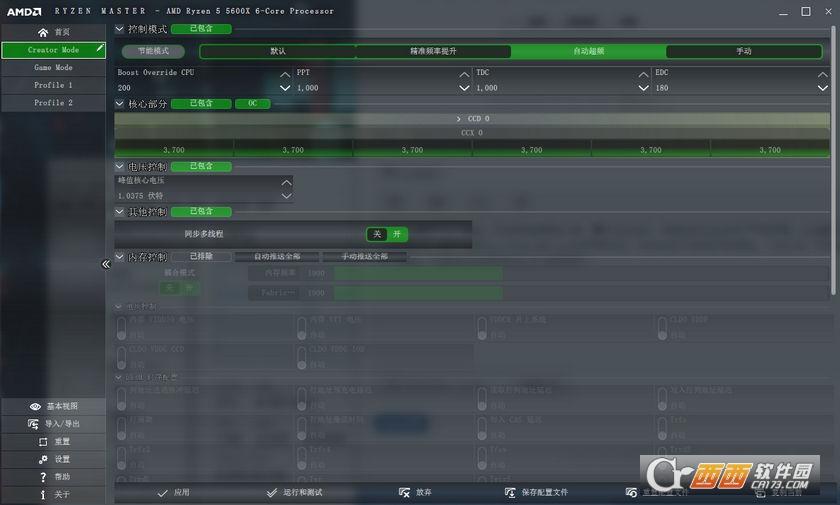Select Profile 2 in the sidebar

[53, 103]
